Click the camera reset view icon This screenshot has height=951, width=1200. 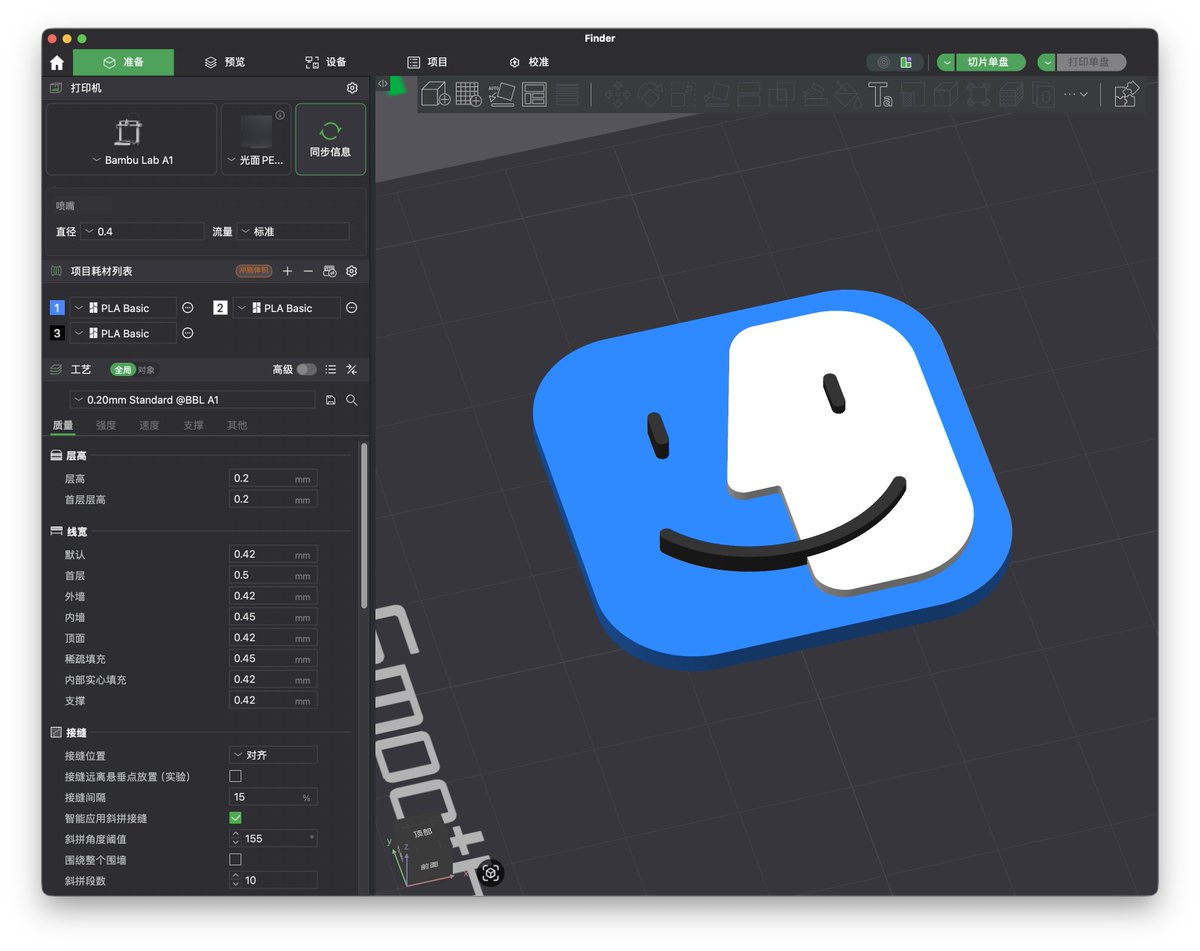[491, 873]
